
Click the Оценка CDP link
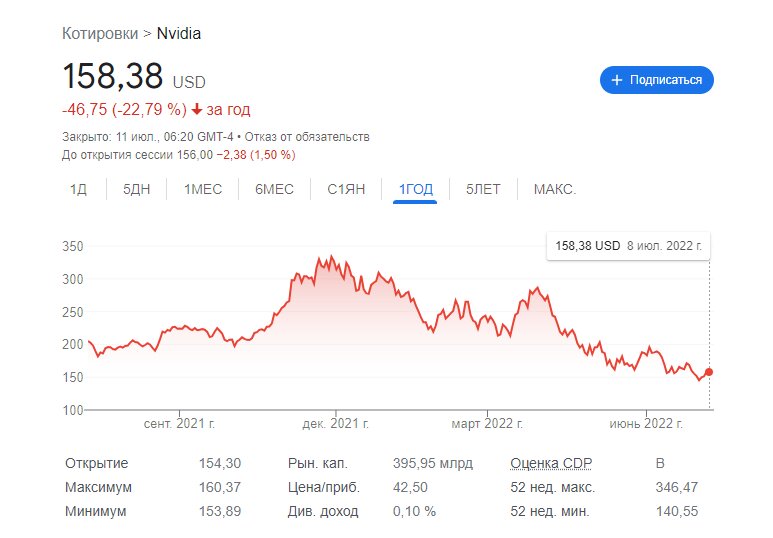[x=552, y=464]
